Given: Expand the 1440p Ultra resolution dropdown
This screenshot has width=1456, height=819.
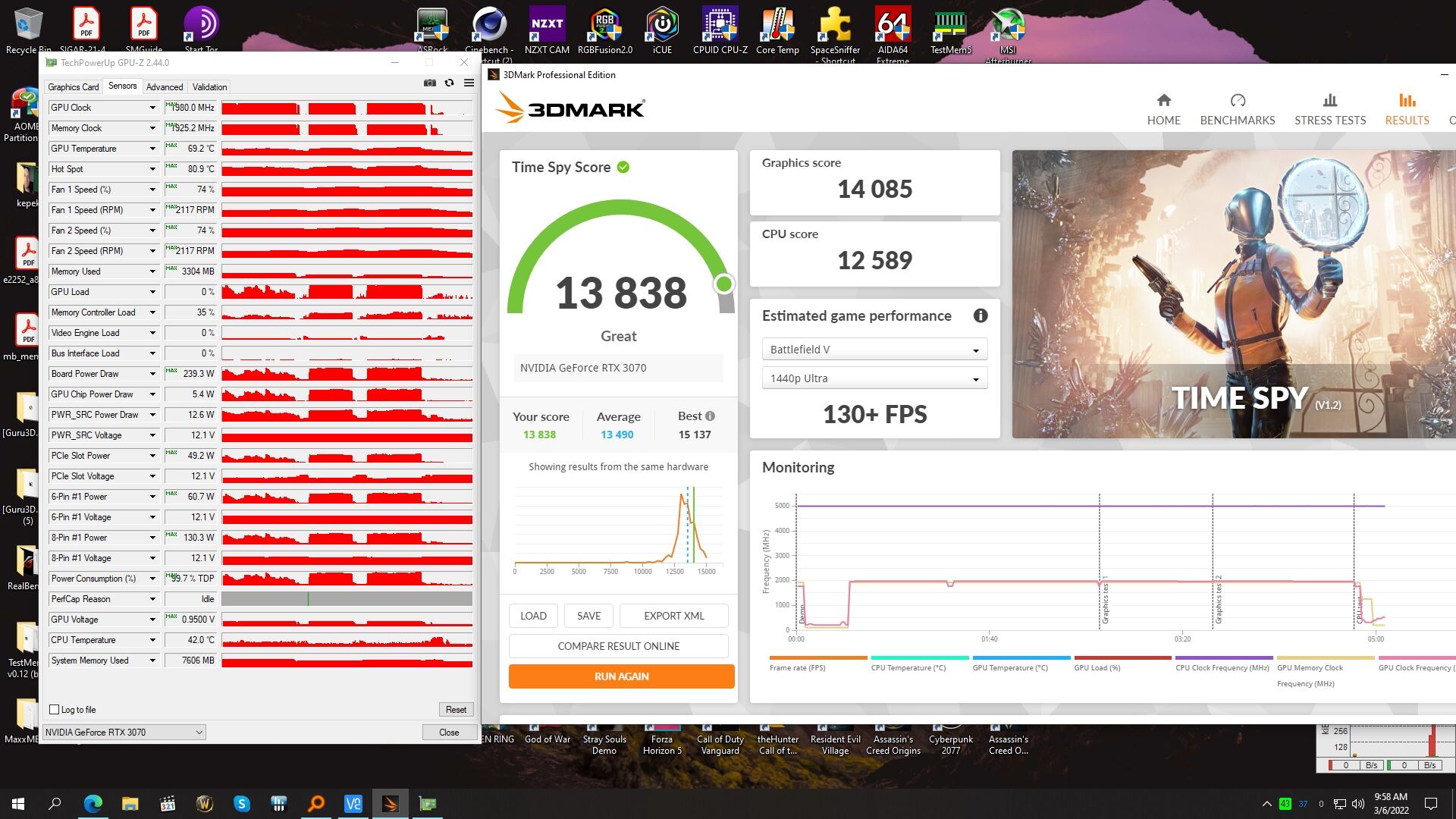Looking at the screenshot, I should (874, 378).
